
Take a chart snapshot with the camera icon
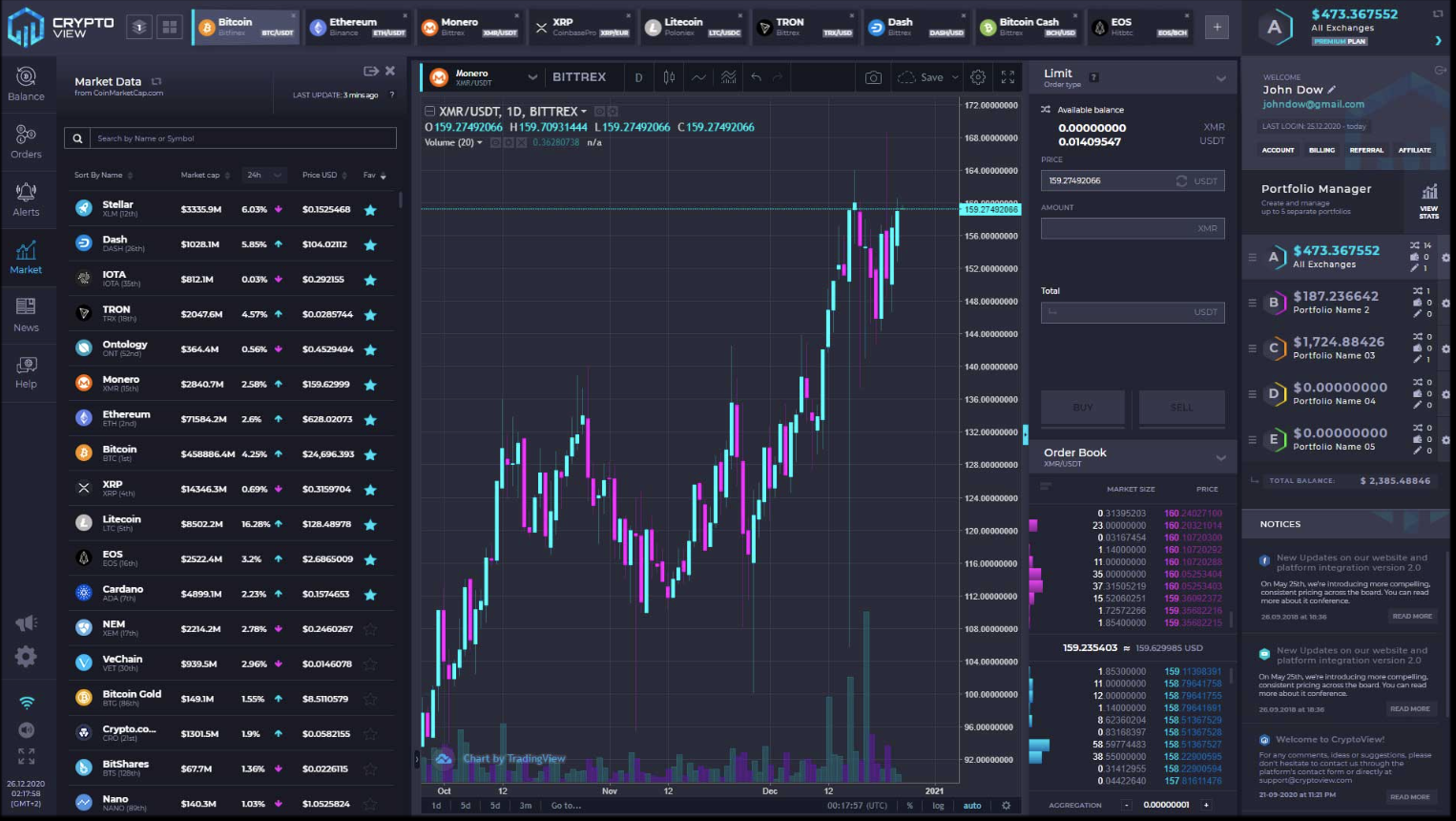coord(873,76)
